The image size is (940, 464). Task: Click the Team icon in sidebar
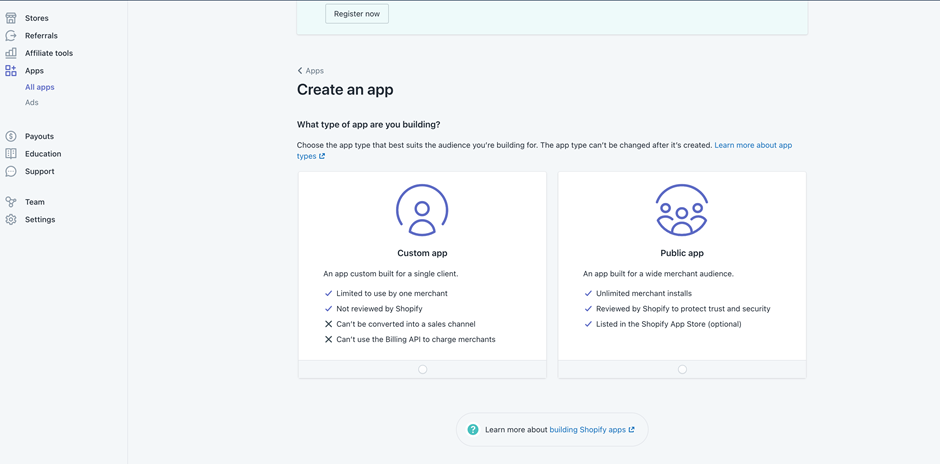pos(11,202)
